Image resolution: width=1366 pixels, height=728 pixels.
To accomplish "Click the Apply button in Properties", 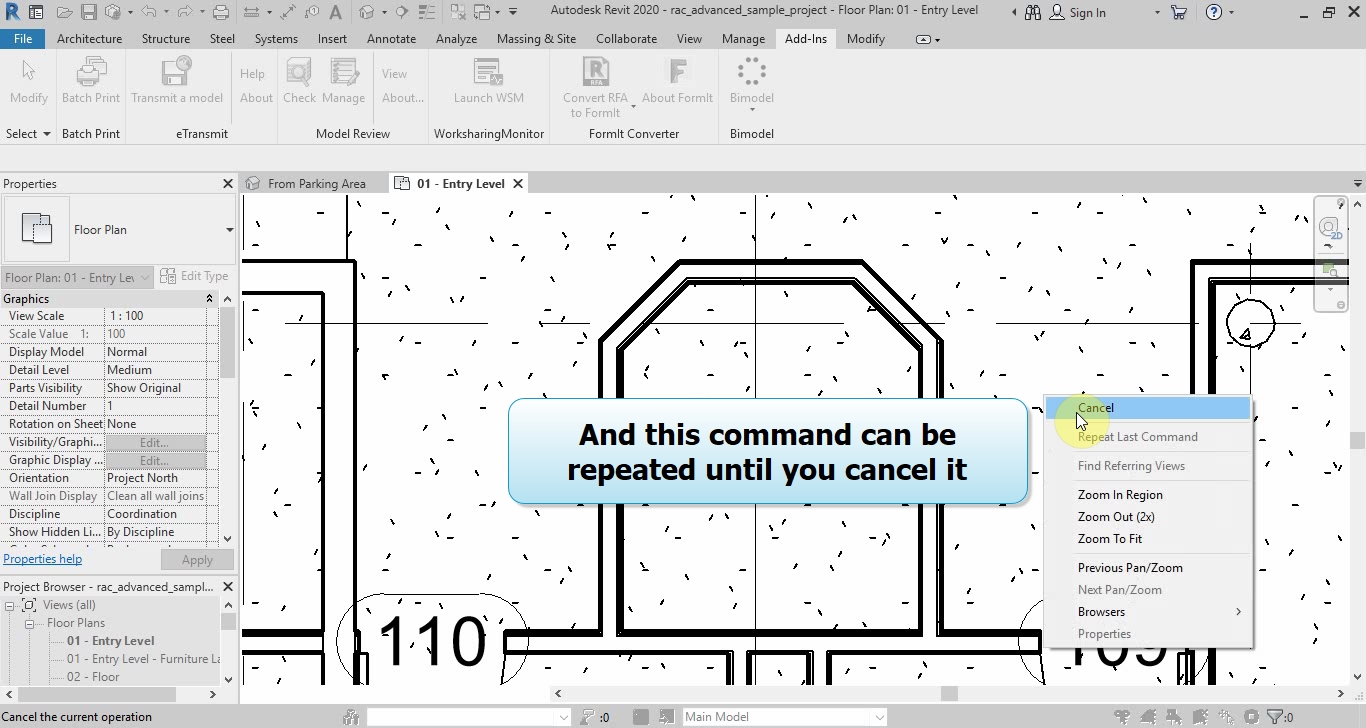I will 197,560.
